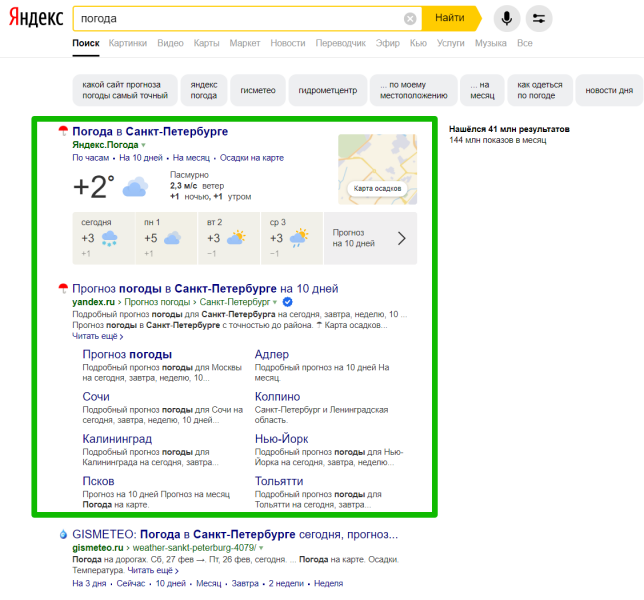Viewport: 644px width, 600px height.
Task: Click the cloudy icon for пн 1
Action: click(x=172, y=238)
